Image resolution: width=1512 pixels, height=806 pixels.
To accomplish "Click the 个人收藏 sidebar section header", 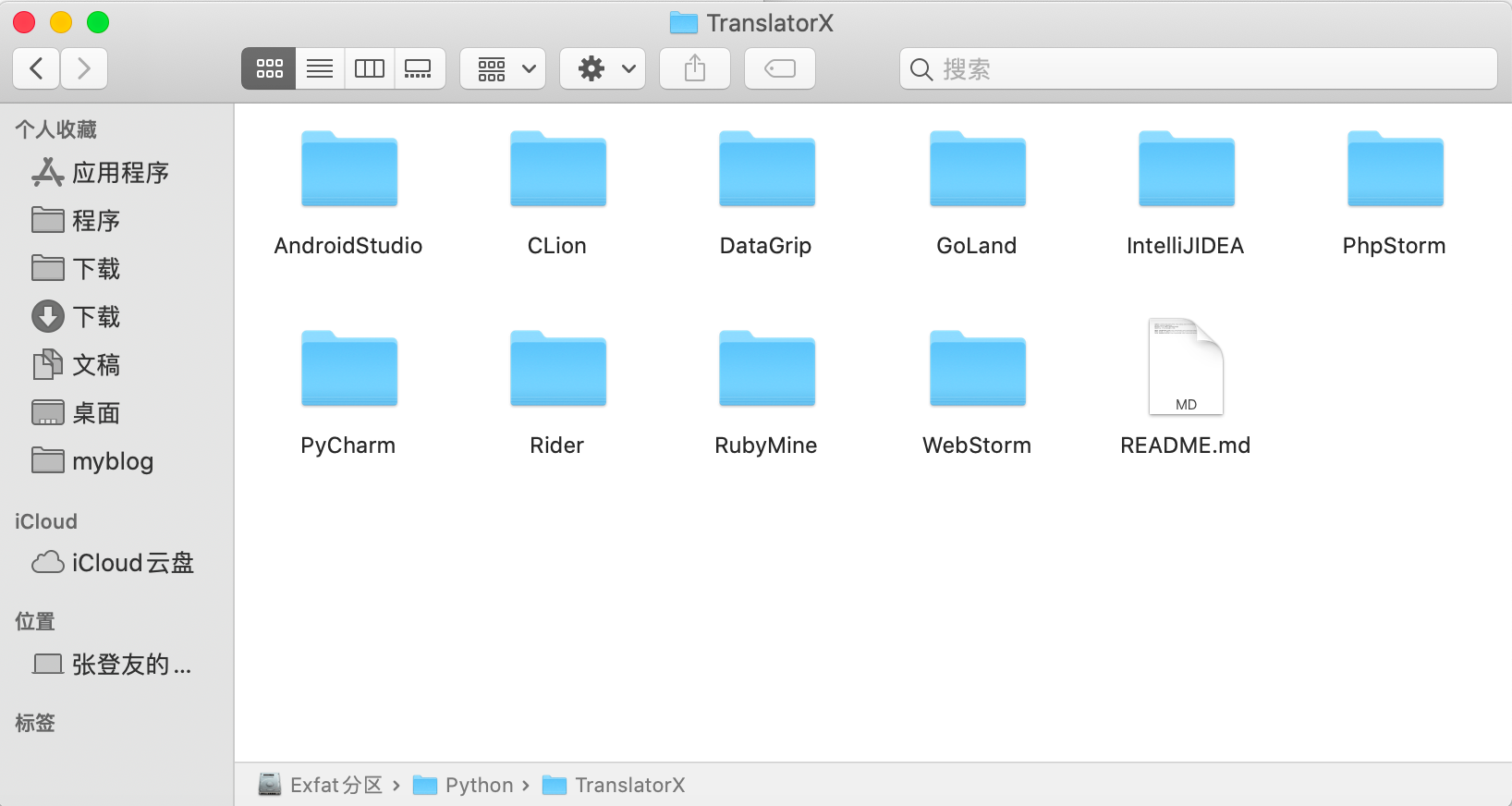I will click(x=56, y=129).
